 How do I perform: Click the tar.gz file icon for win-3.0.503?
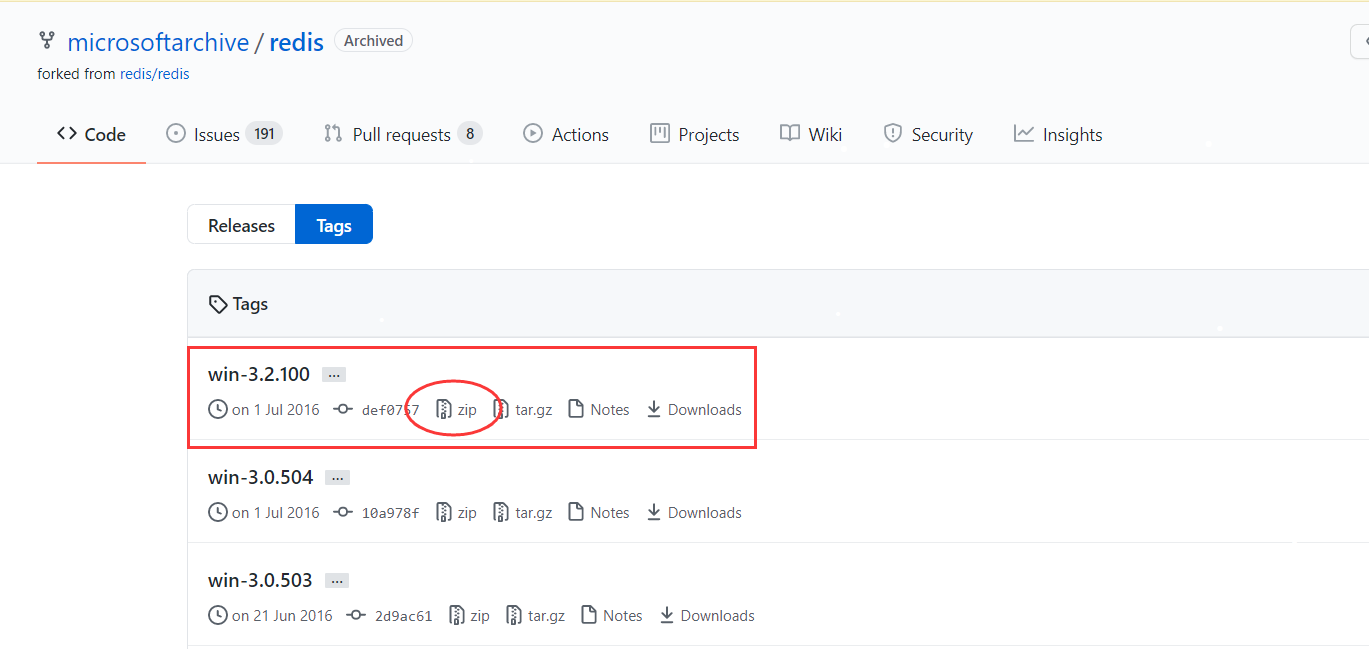coord(514,615)
